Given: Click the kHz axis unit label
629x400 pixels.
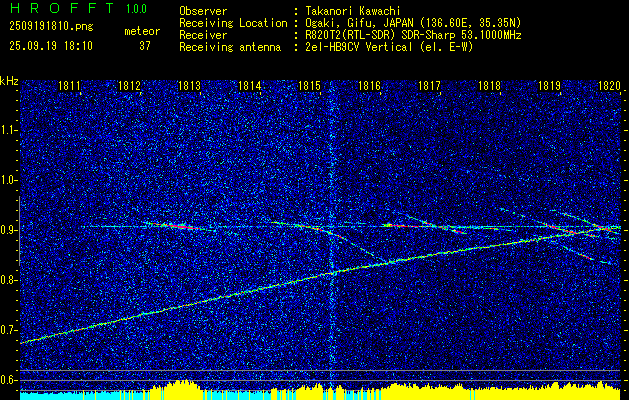Looking at the screenshot, I should 9,81.
